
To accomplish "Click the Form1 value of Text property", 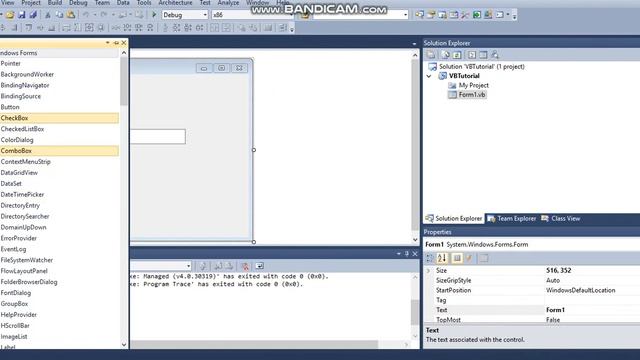I will point(555,310).
